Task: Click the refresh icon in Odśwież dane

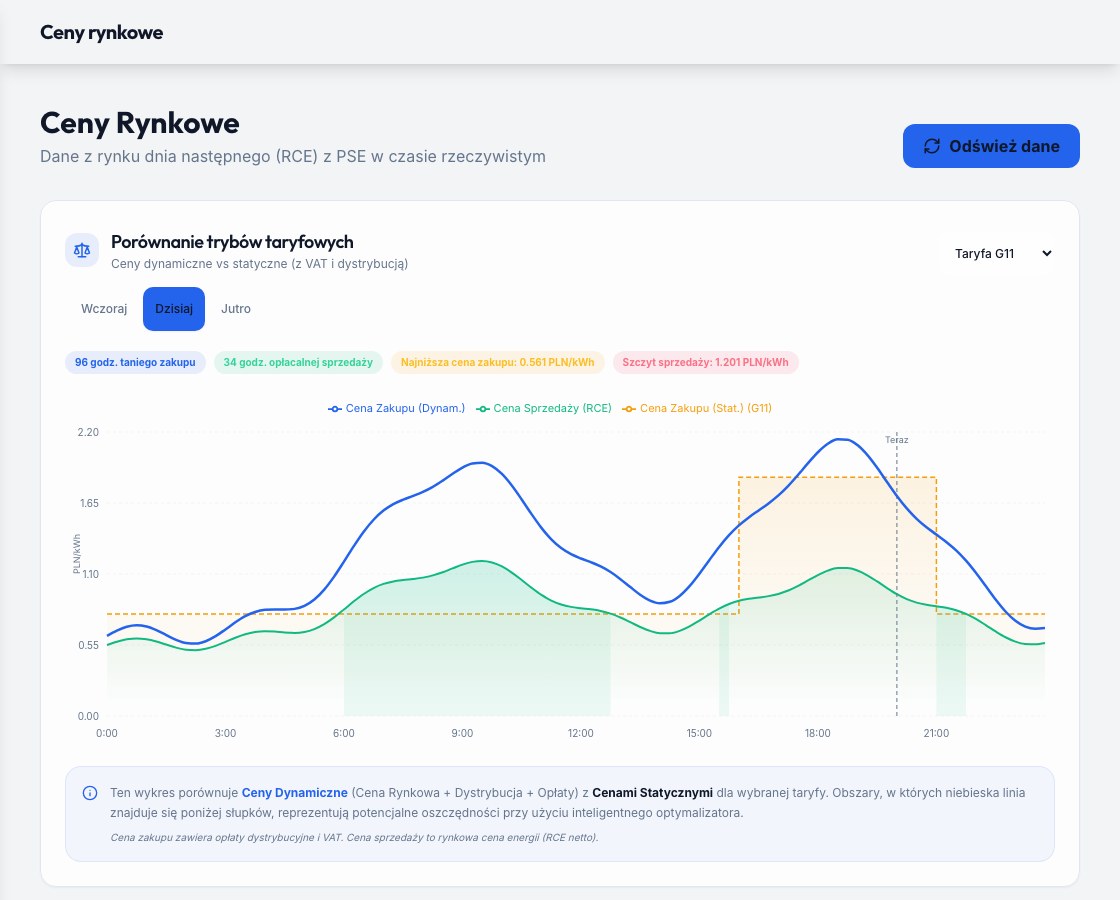Action: click(931, 146)
